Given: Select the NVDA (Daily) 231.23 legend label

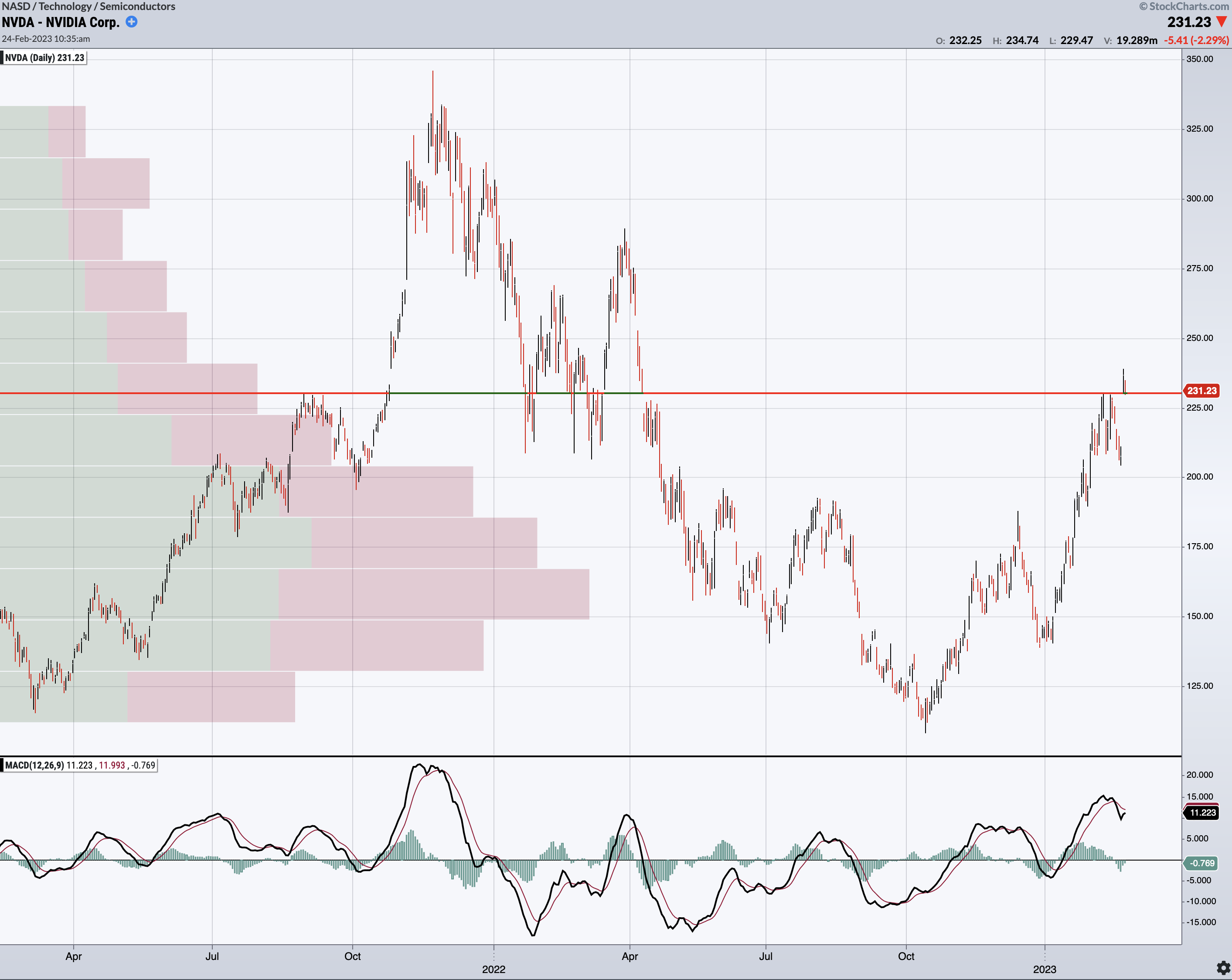Looking at the screenshot, I should 44,58.
